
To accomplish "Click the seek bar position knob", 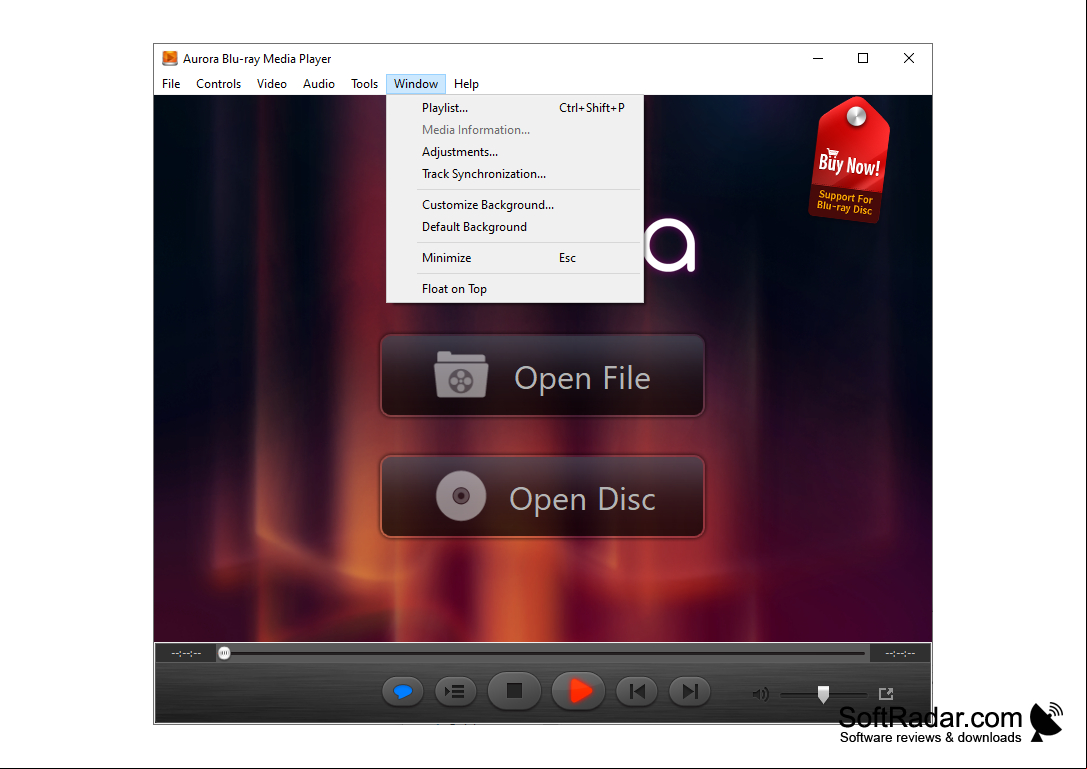I will [224, 653].
